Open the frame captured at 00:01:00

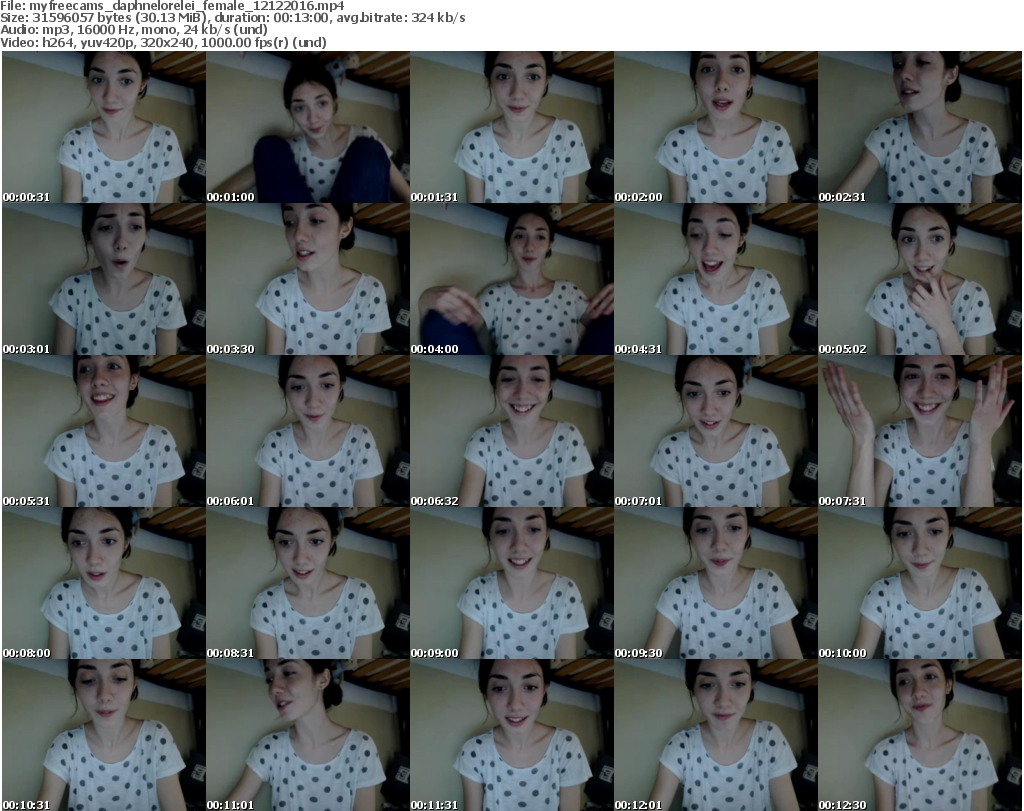(308, 127)
